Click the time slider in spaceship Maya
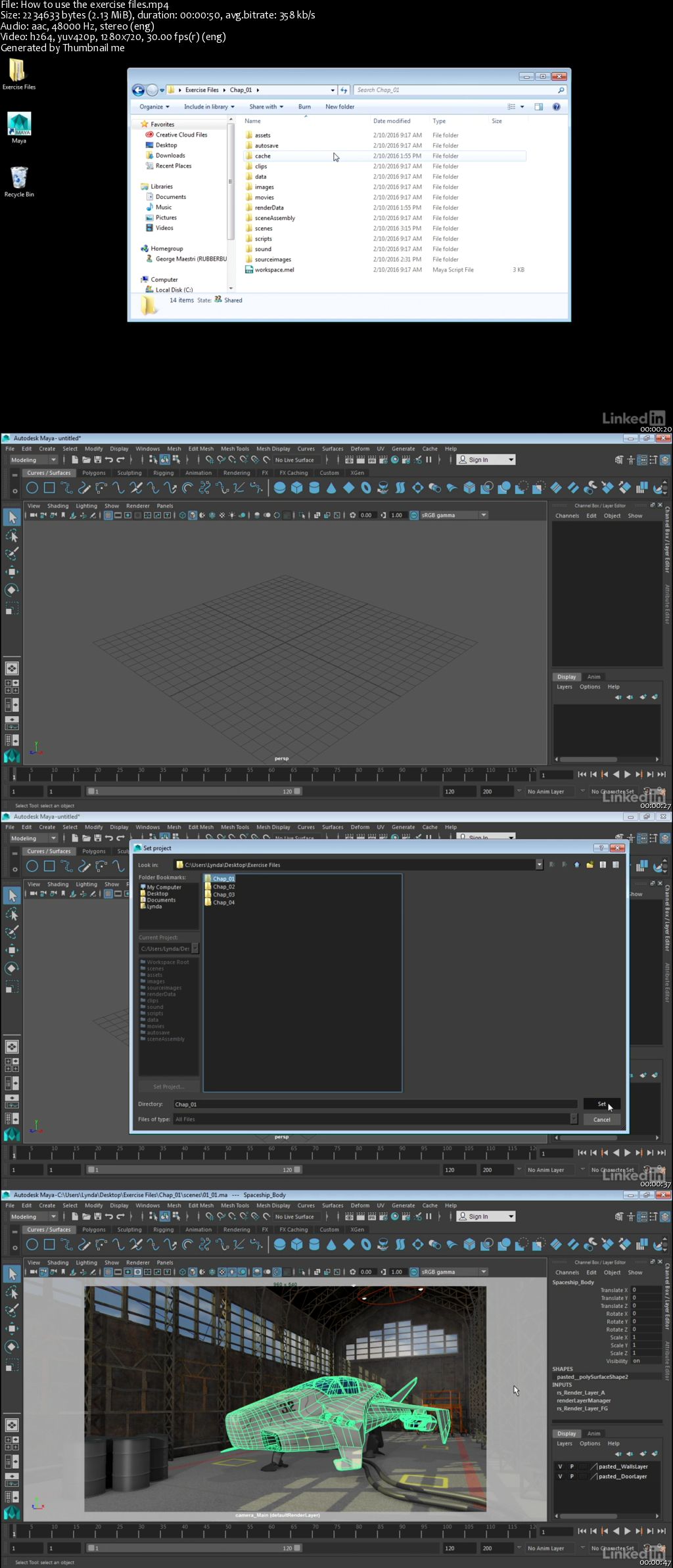This screenshot has height=1568, width=673. [275, 1531]
